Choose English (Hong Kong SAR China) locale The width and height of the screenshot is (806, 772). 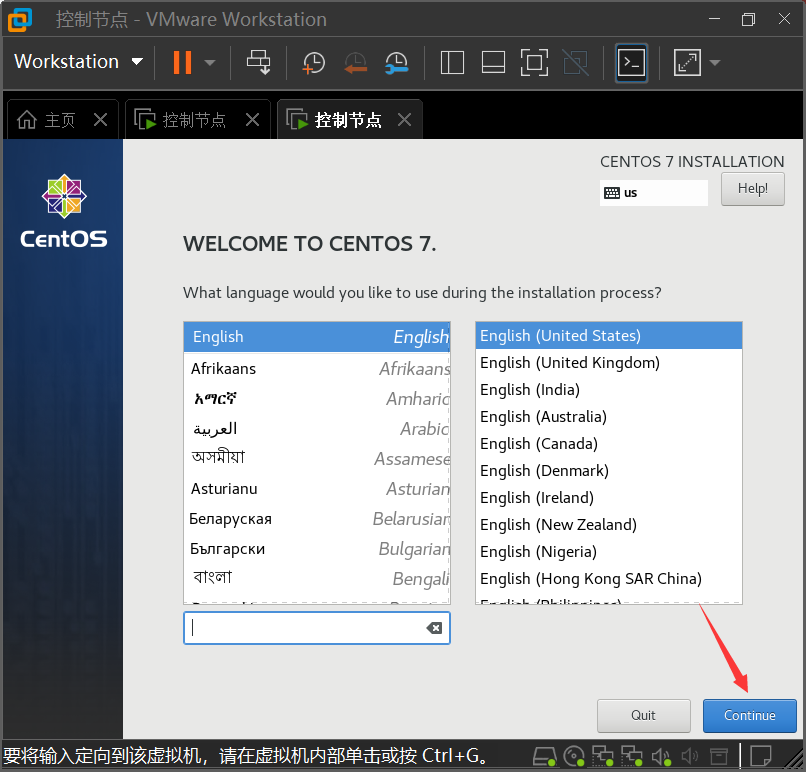609,579
